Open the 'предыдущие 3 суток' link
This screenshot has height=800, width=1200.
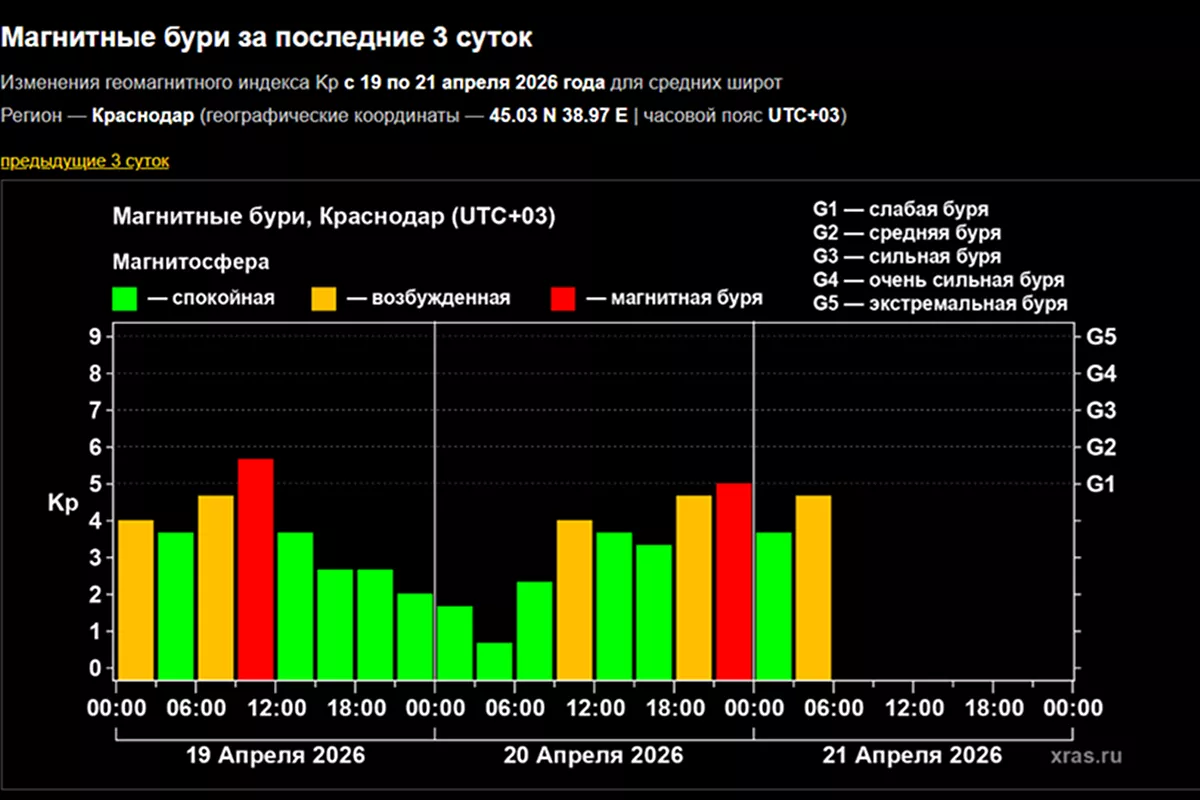[84, 161]
